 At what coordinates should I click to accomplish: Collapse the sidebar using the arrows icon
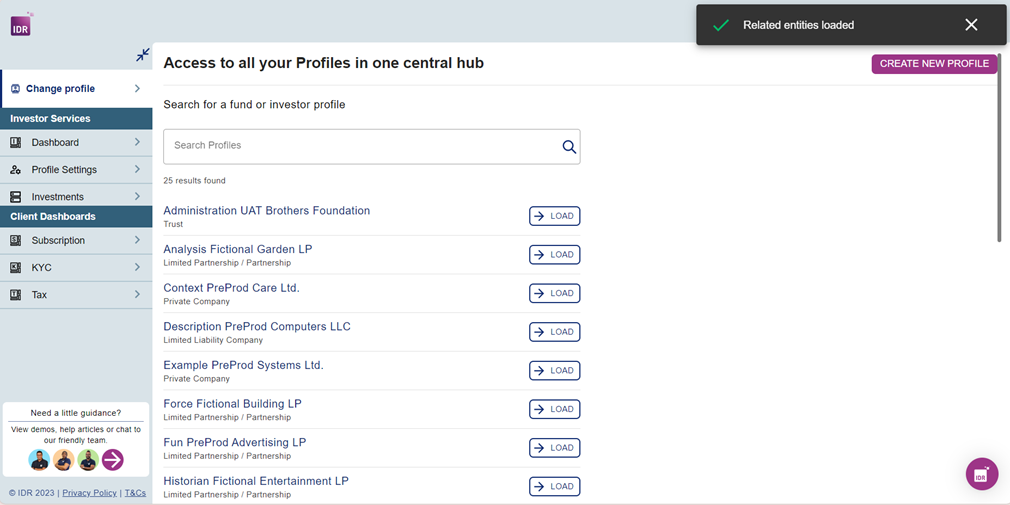pos(143,55)
